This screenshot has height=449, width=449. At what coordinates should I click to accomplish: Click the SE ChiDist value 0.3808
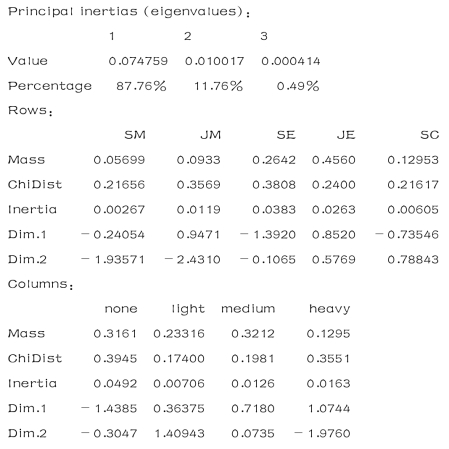pos(274,185)
